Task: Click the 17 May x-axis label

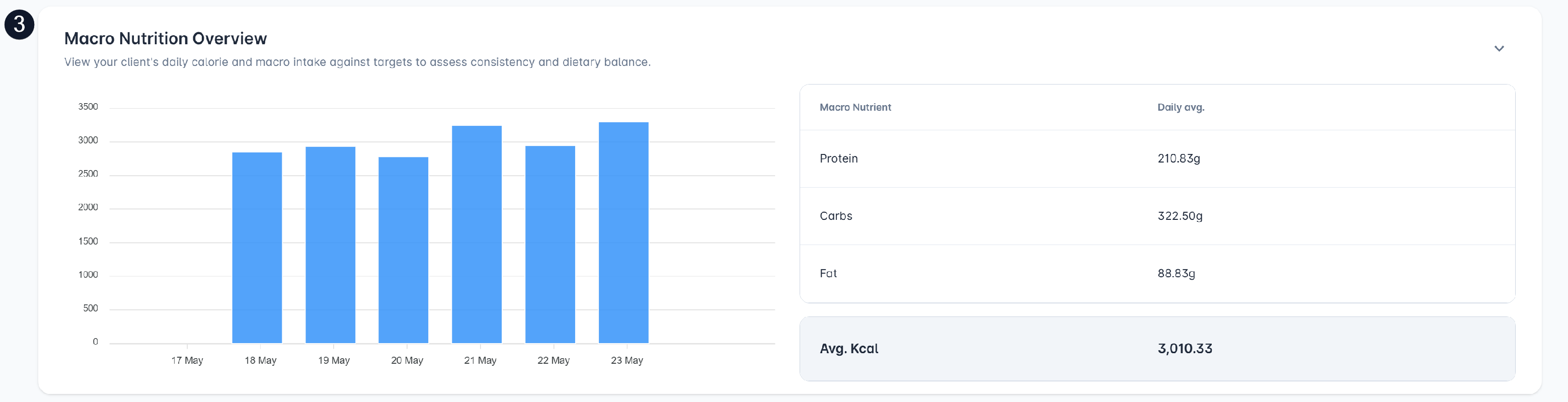Action: 187,360
